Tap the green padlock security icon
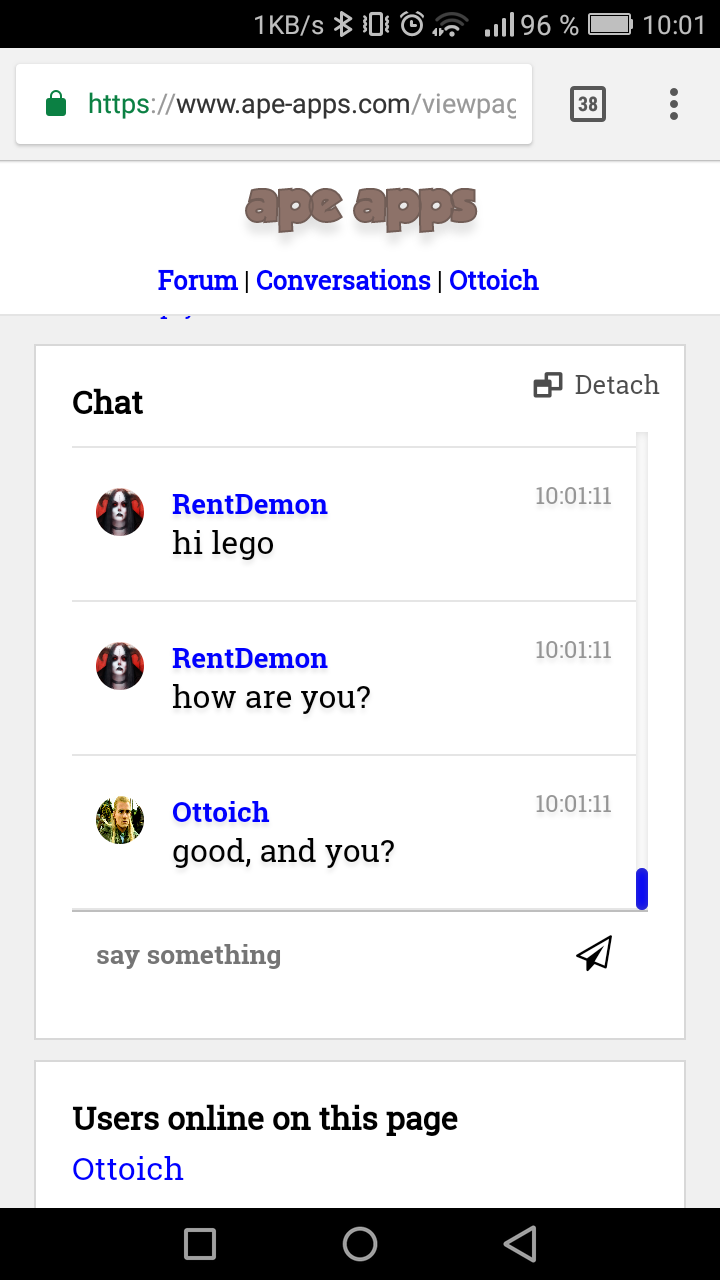Screen dimensions: 720x1280 coord(56,104)
